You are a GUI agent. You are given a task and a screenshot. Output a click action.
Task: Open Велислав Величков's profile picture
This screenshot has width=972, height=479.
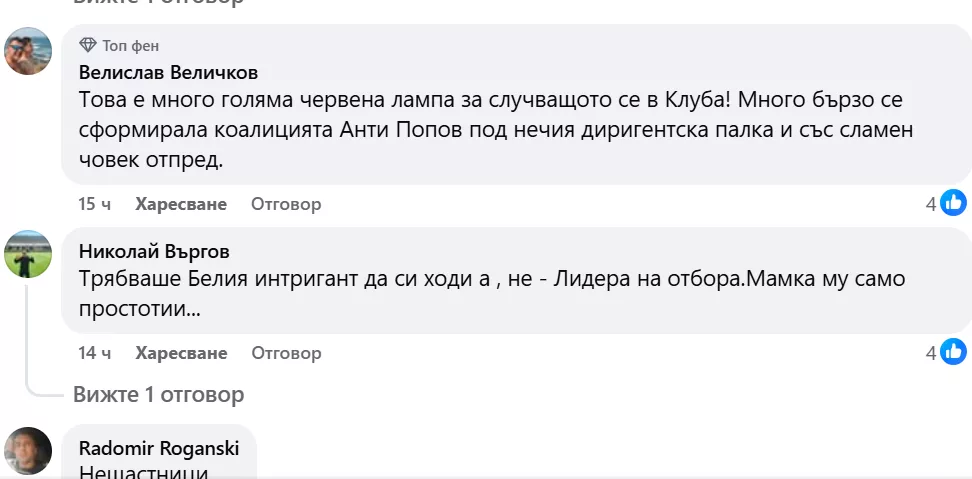(28, 50)
